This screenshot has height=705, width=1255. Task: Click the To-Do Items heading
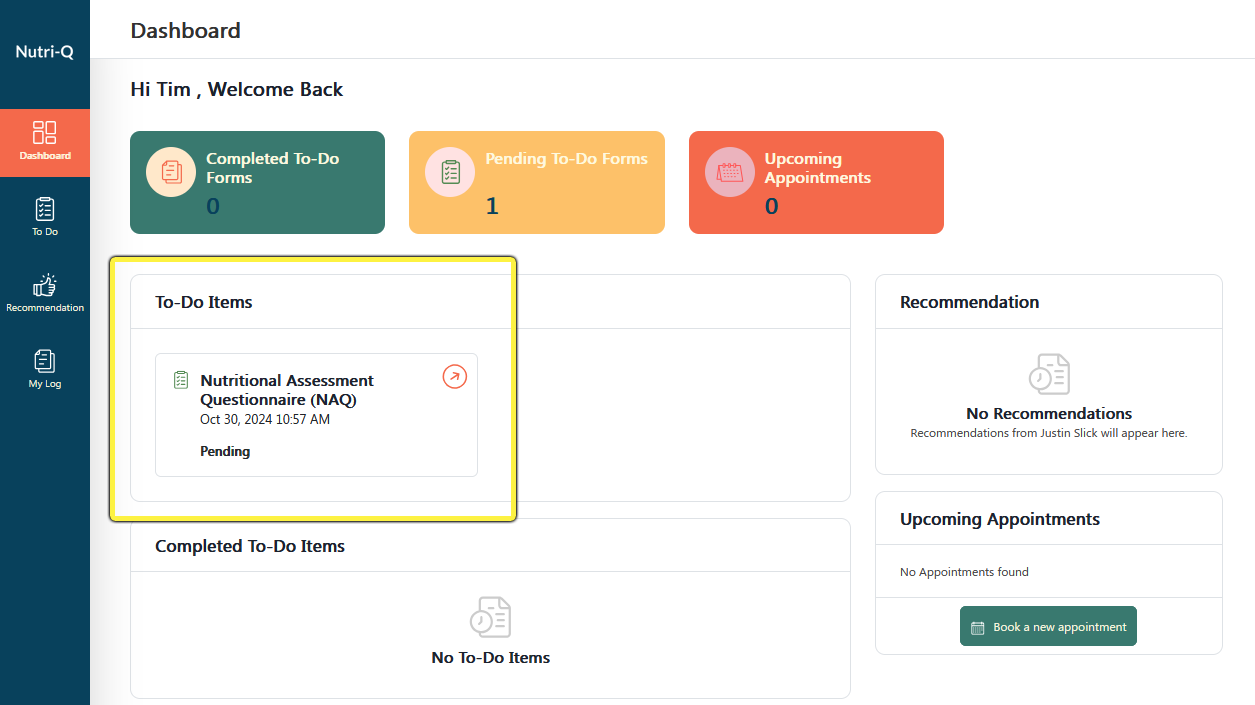click(204, 302)
